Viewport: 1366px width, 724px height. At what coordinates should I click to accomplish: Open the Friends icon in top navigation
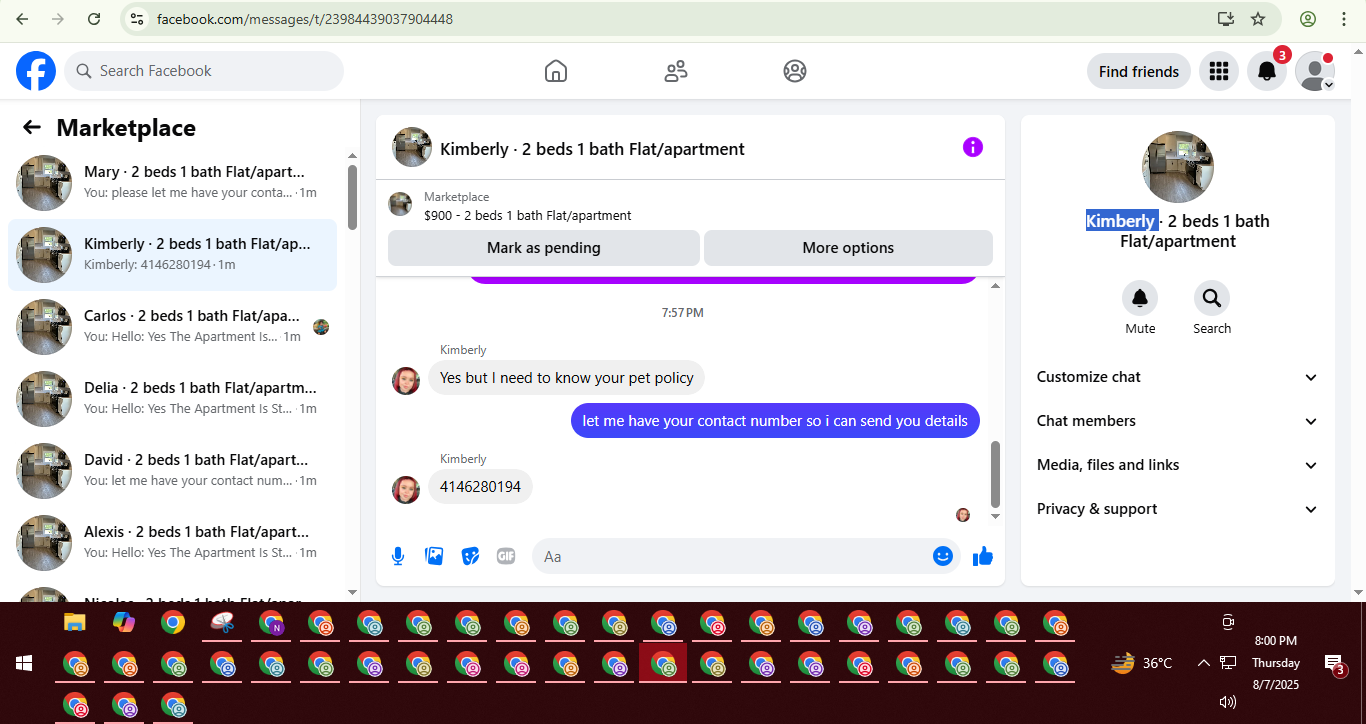[676, 71]
